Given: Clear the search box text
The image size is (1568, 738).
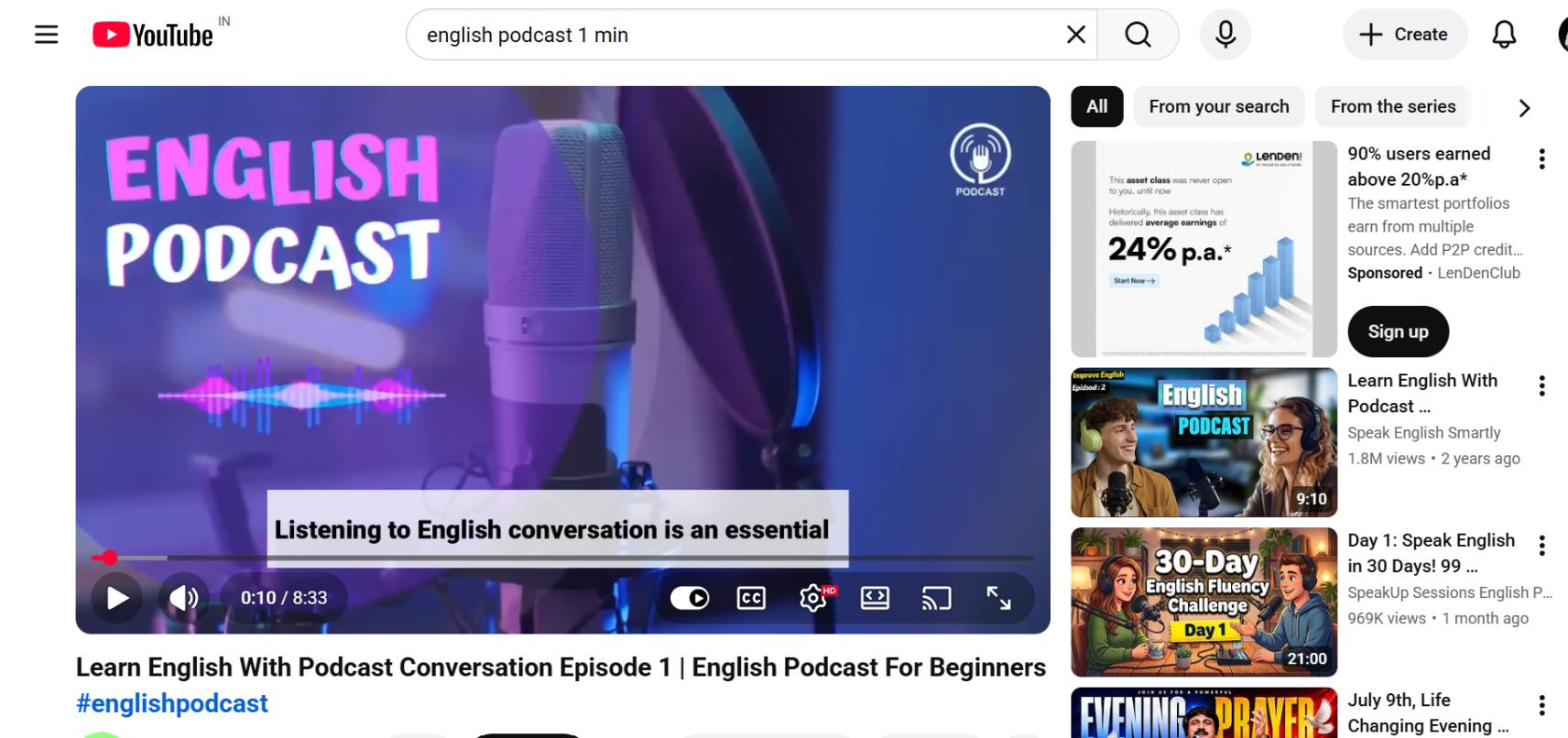Looking at the screenshot, I should pos(1075,35).
